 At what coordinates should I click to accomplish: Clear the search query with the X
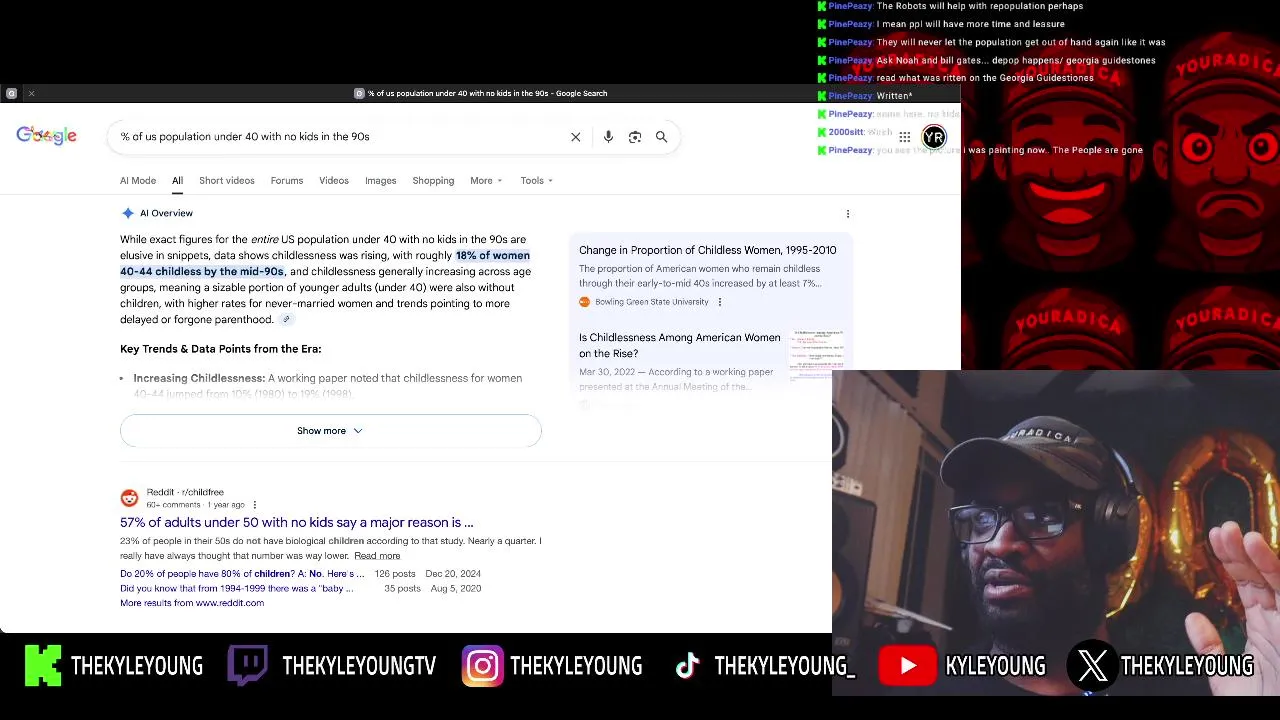click(x=576, y=137)
